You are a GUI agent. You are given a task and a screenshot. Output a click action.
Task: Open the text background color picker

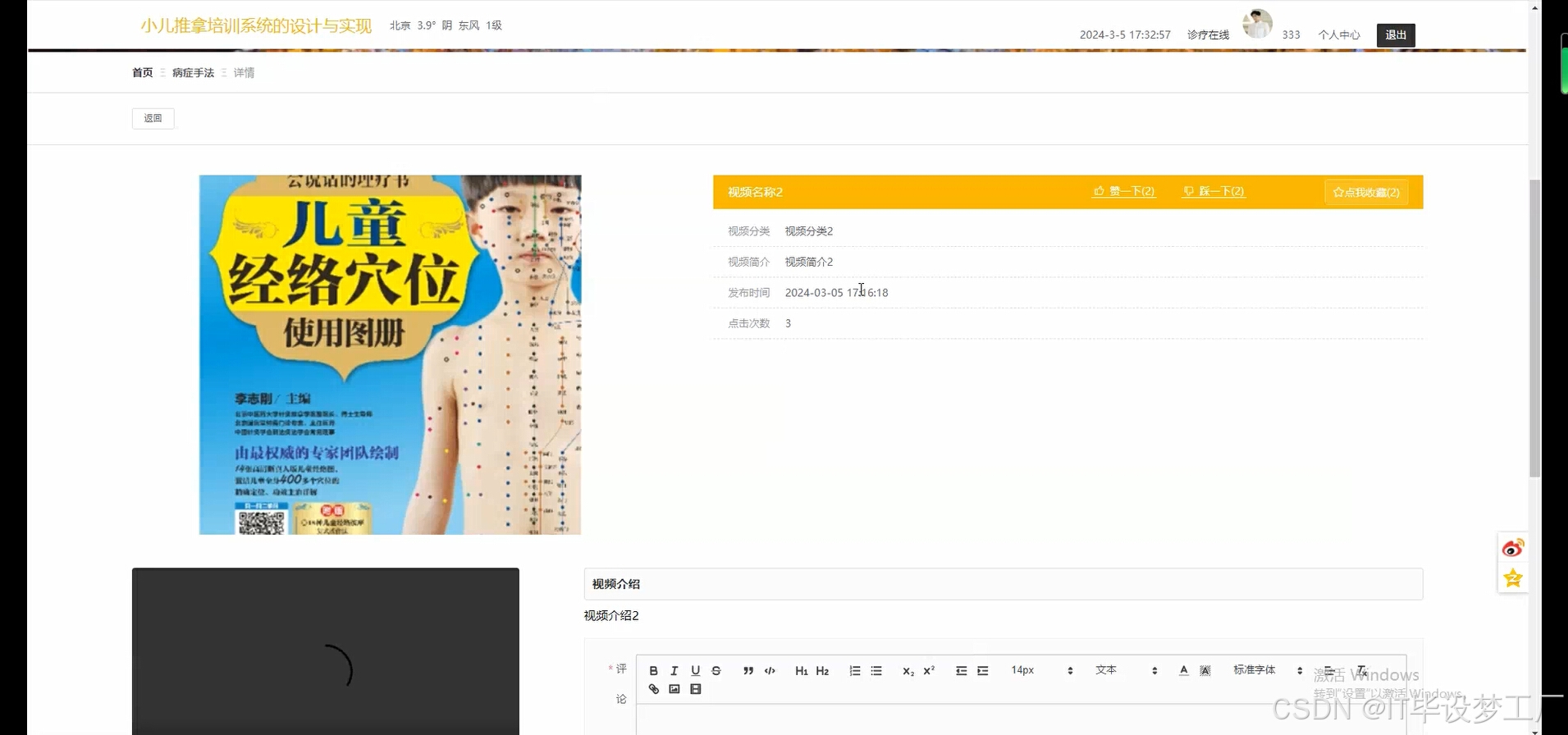(x=1205, y=671)
